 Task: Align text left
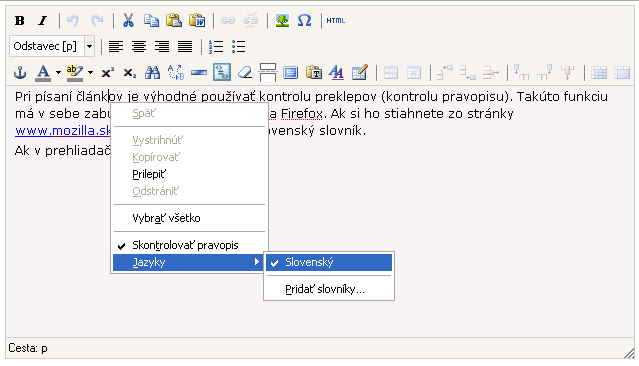click(x=116, y=46)
